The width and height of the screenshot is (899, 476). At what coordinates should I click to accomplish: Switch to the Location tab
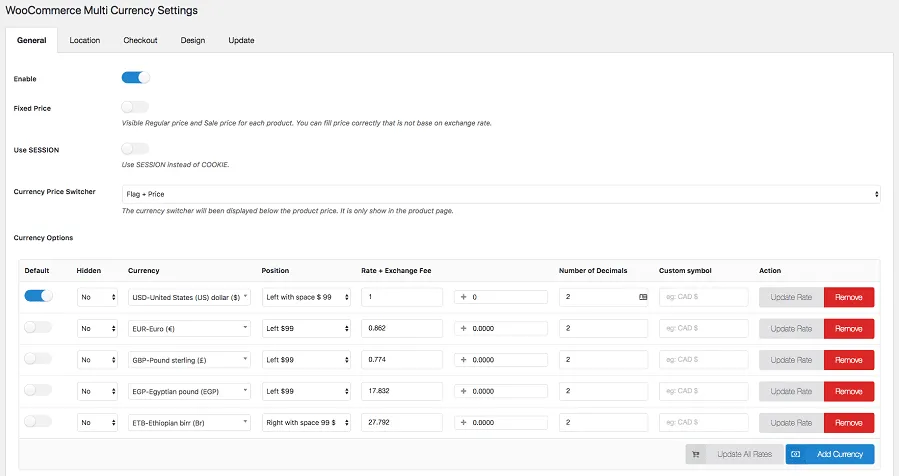click(x=85, y=40)
